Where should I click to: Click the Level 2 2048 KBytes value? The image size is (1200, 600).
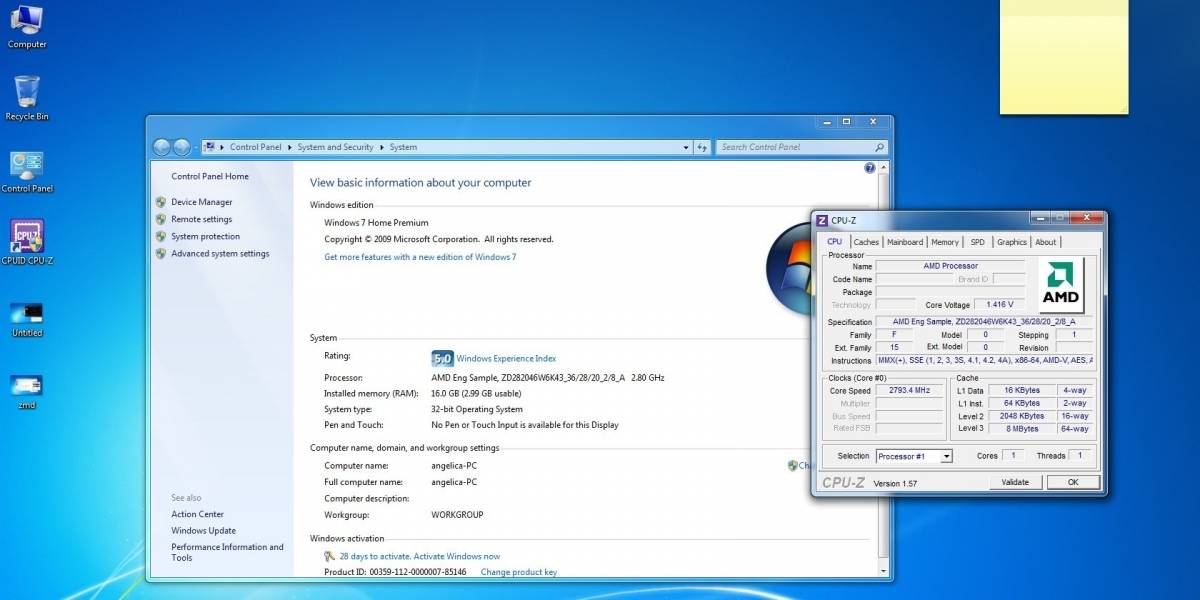[1020, 416]
